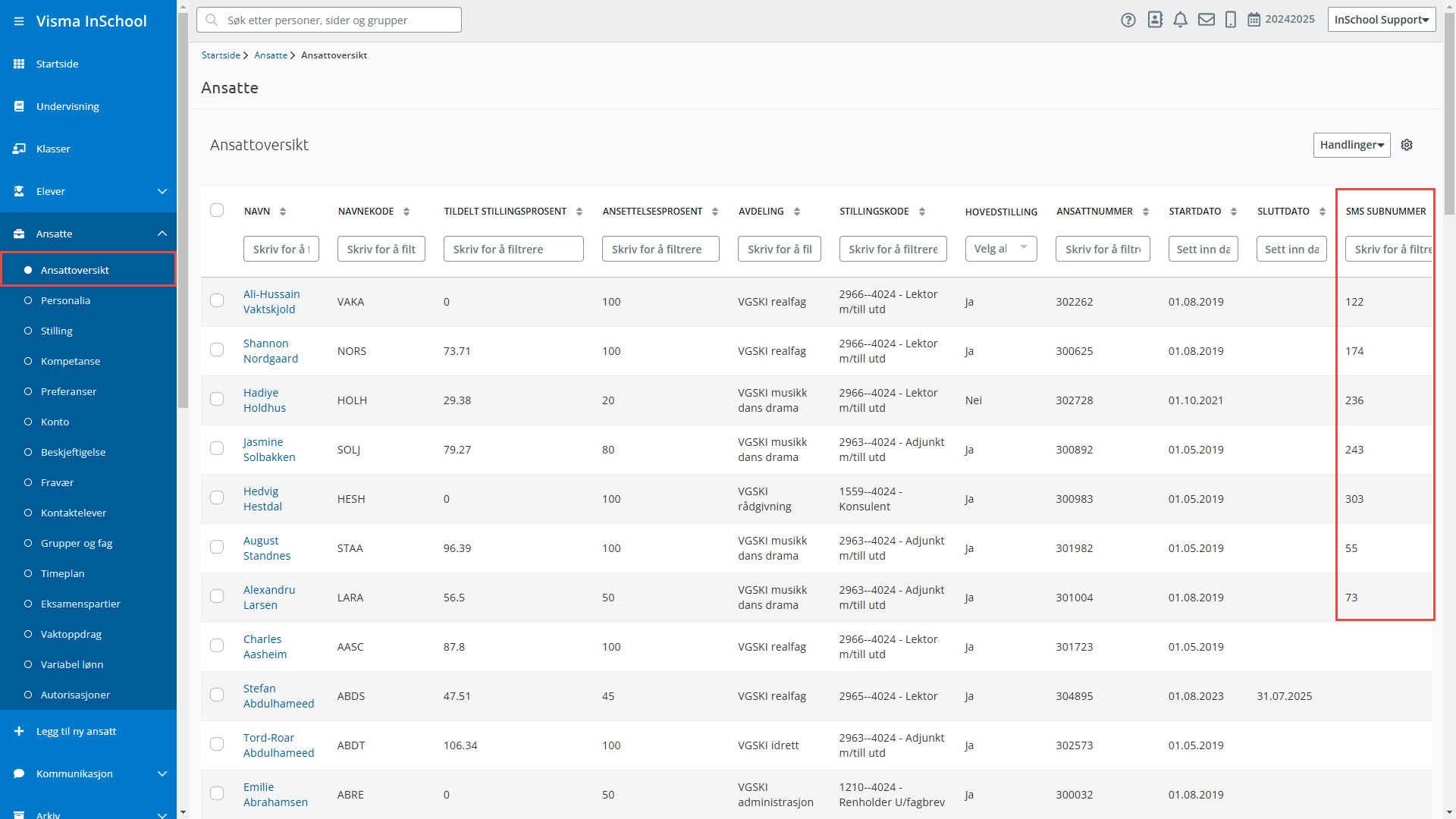Click the mobile phone icon in top bar
The image size is (1456, 819).
point(1231,20)
